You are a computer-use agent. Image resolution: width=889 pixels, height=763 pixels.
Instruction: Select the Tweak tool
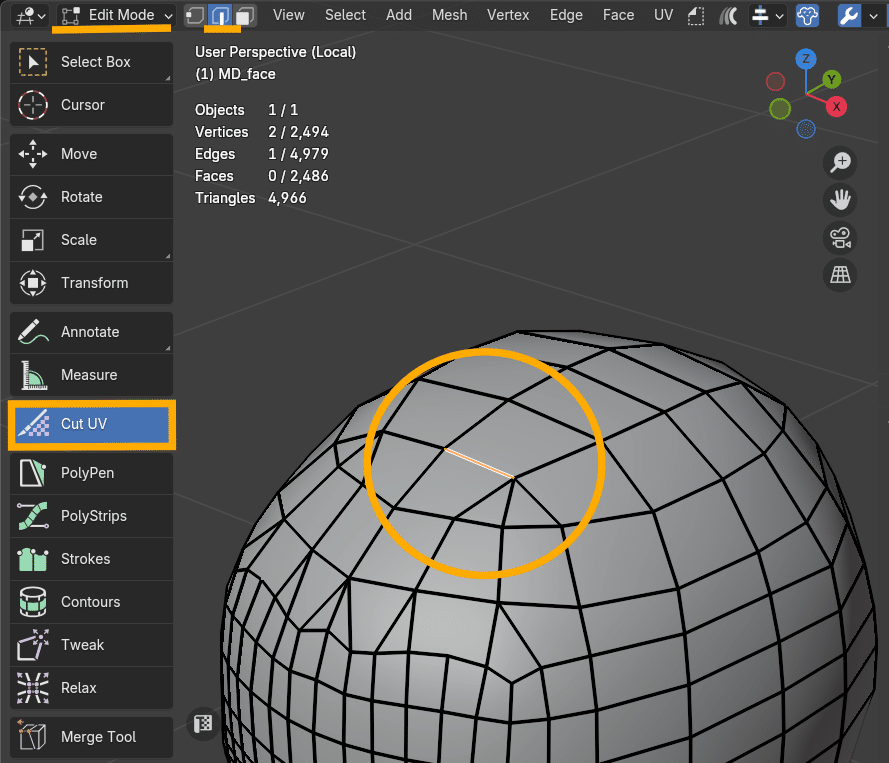pyautogui.click(x=90, y=644)
